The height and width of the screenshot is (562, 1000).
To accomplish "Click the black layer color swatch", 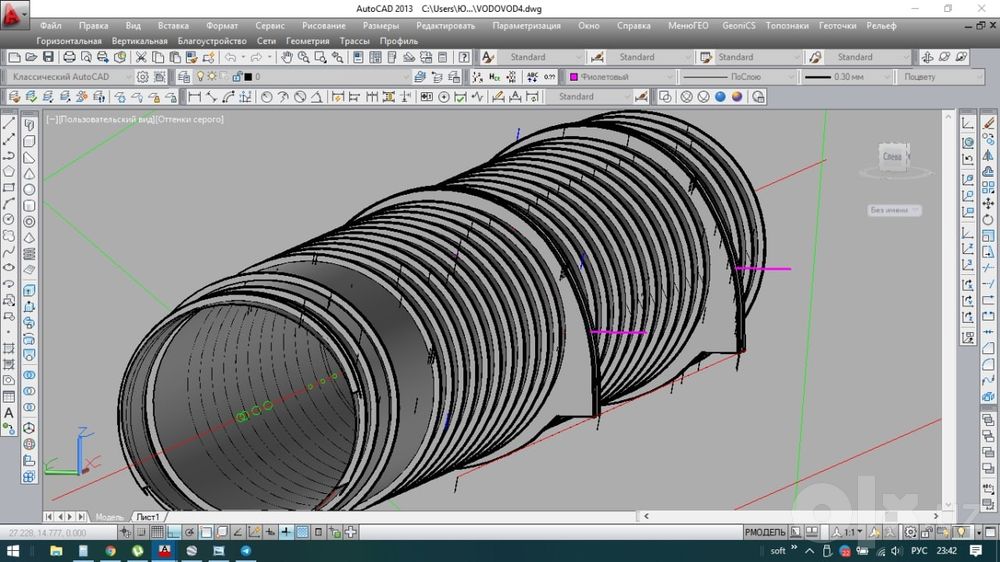I will pos(248,77).
